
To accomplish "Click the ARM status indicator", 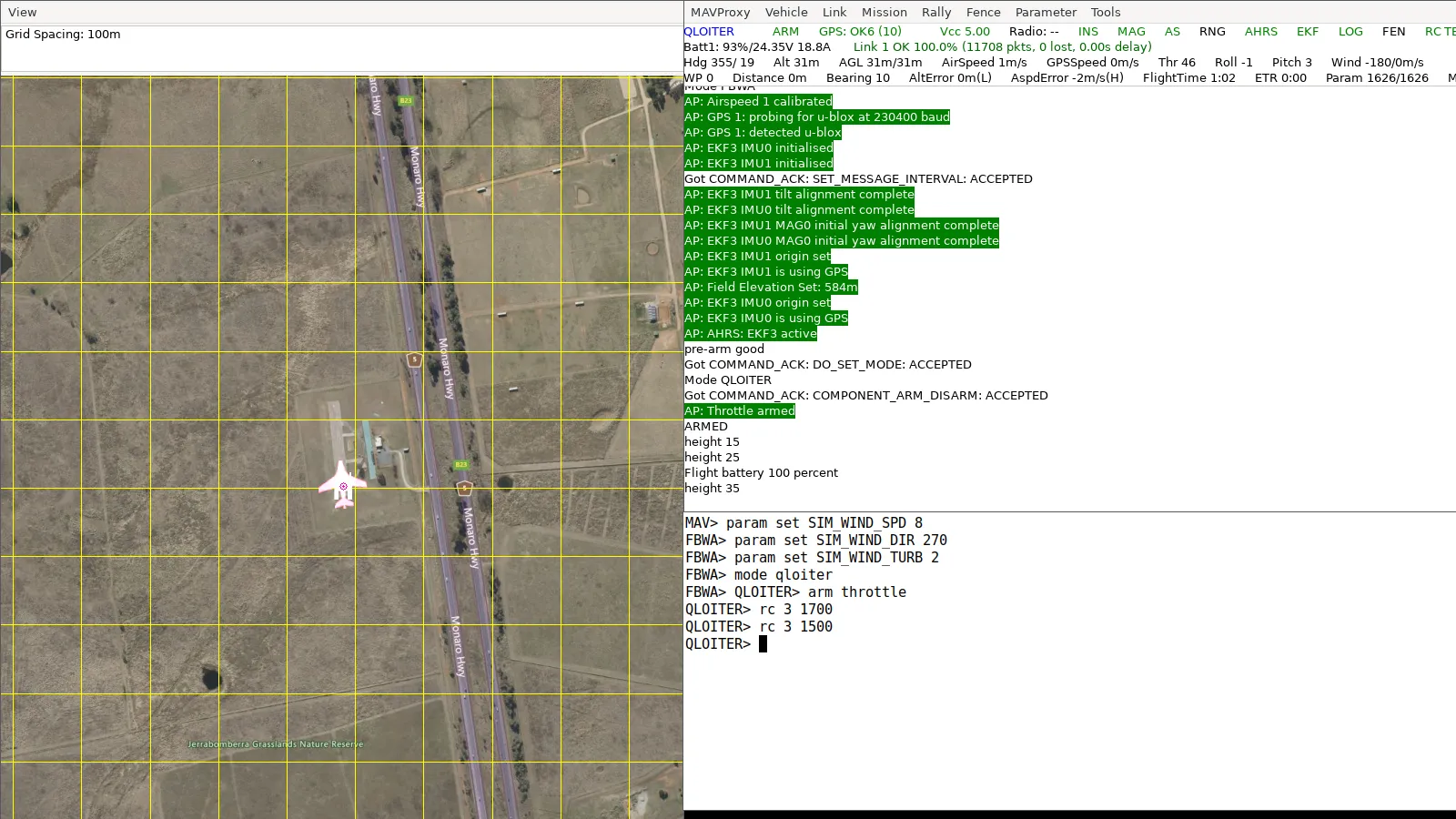I will 785,32.
